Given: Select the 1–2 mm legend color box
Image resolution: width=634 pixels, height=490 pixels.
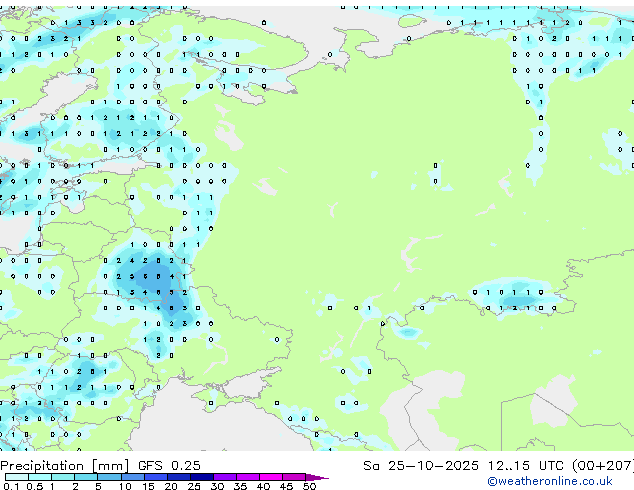Looking at the screenshot, I should pos(63,477).
